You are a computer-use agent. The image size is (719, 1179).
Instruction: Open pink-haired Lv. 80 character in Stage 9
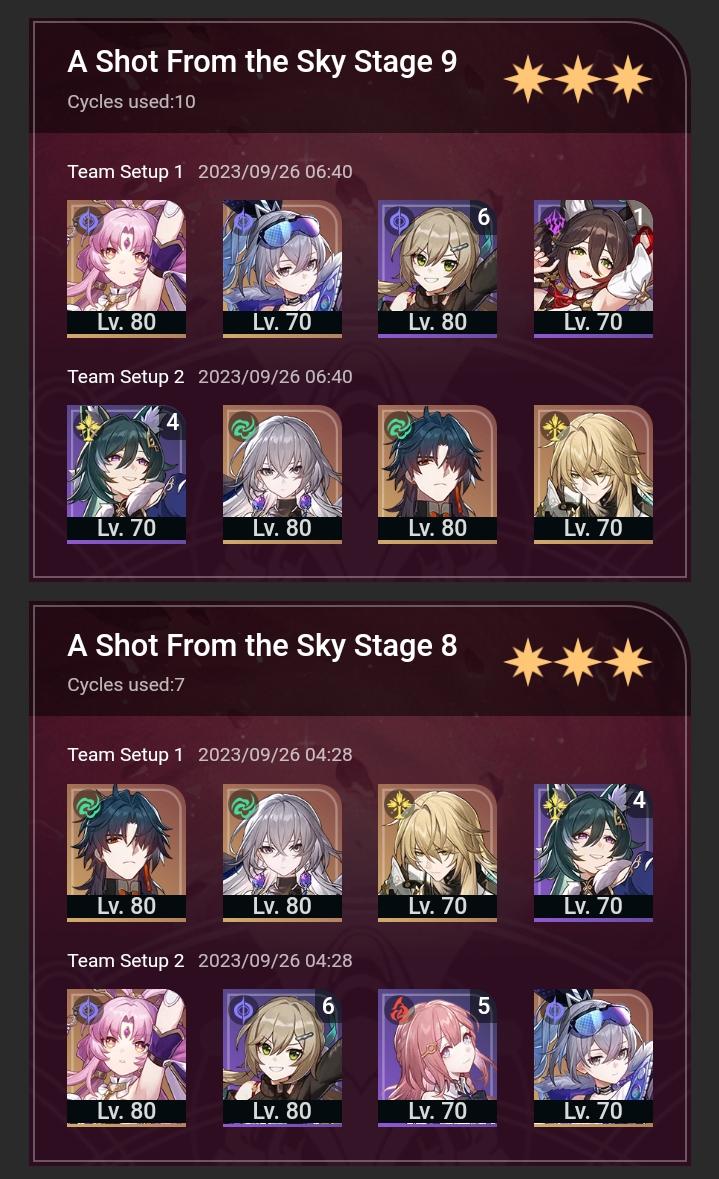(126, 268)
